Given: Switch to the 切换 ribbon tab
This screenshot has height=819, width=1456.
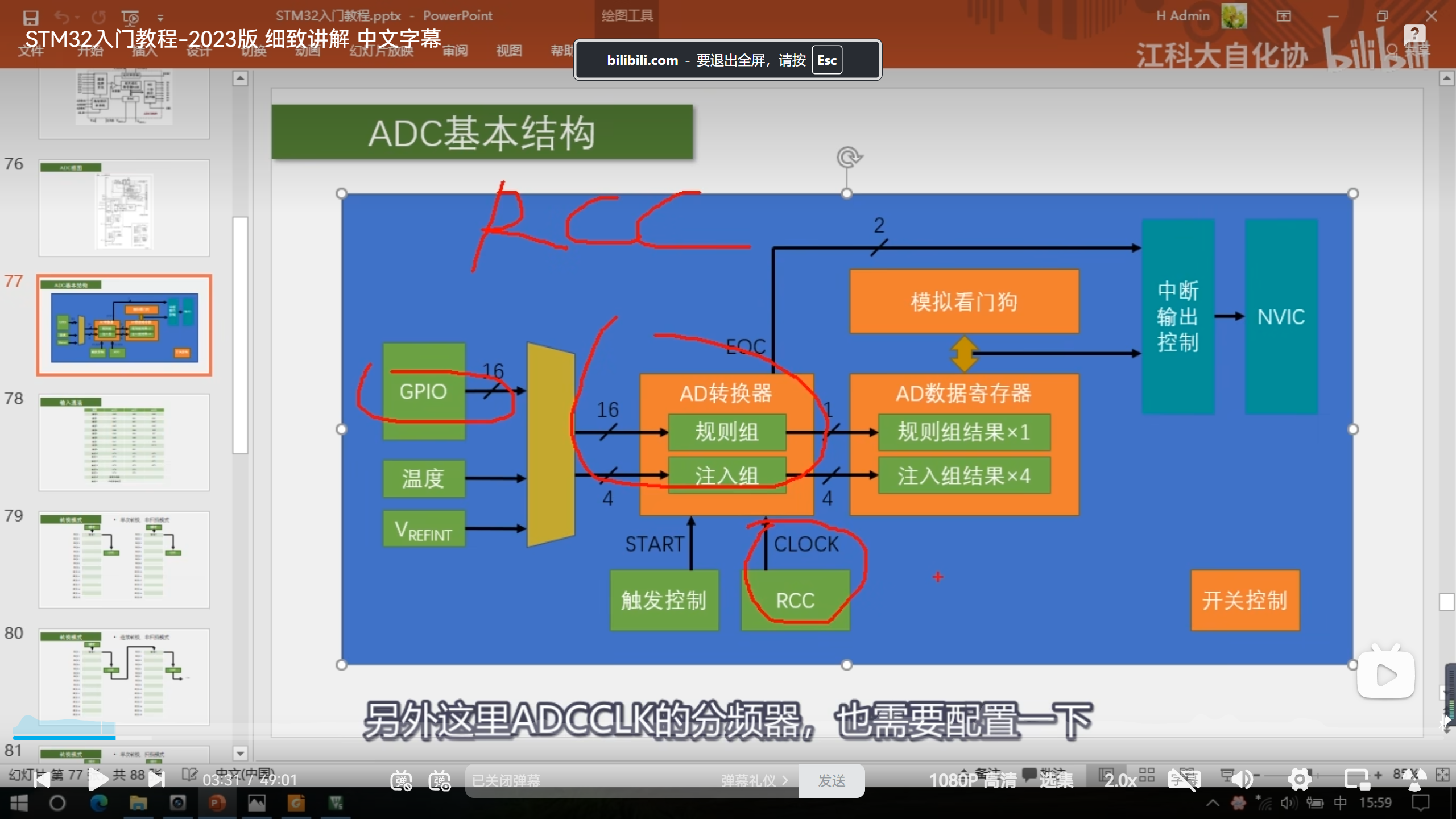Looking at the screenshot, I should tap(254, 51).
